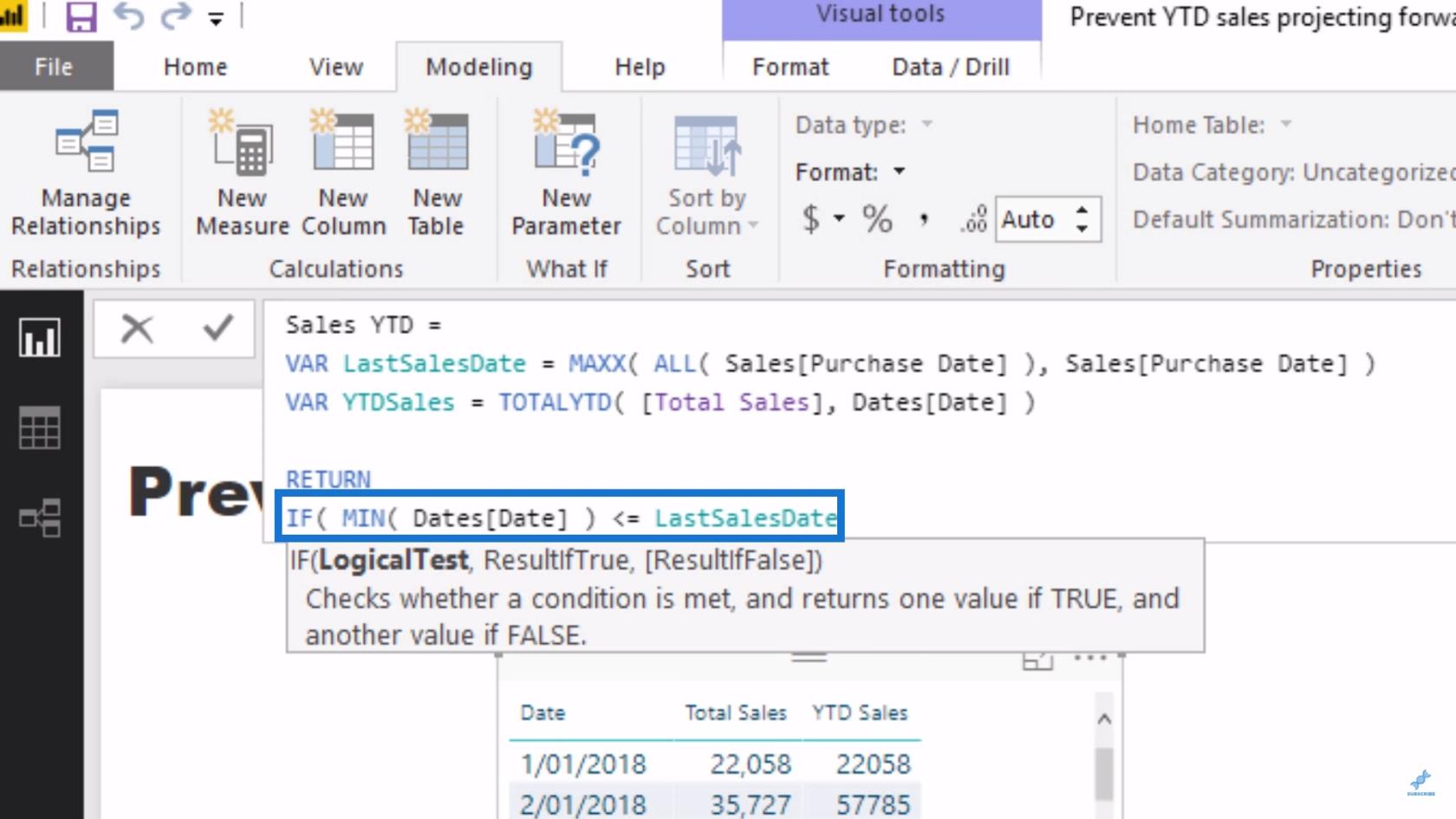This screenshot has width=1456, height=819.
Task: Open currency symbol dropdown arrow
Action: tap(839, 218)
